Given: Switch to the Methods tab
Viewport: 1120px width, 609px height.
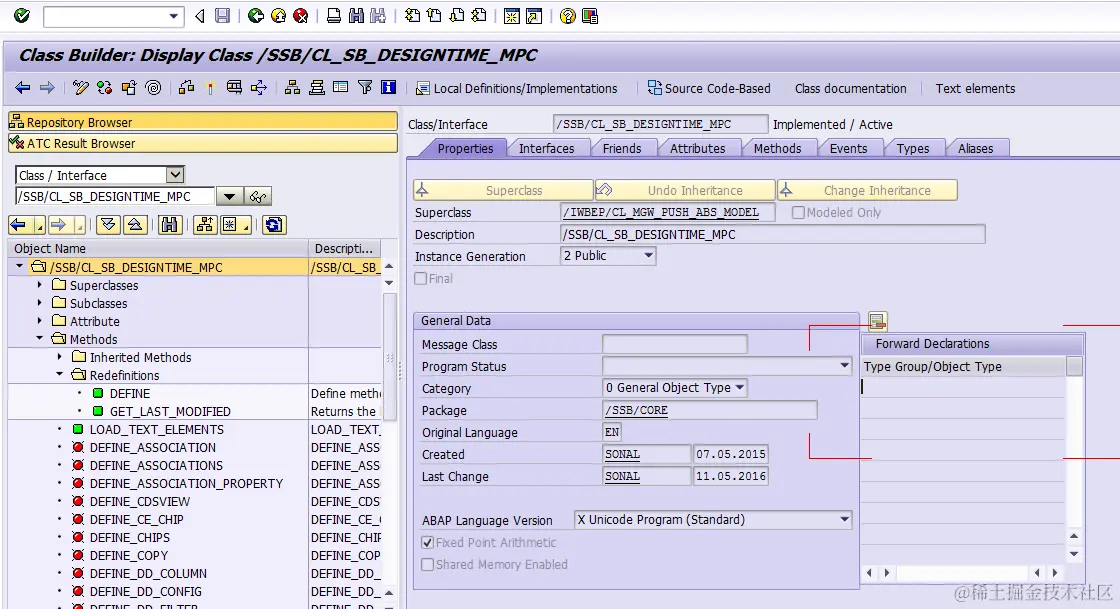Looking at the screenshot, I should pos(777,149).
